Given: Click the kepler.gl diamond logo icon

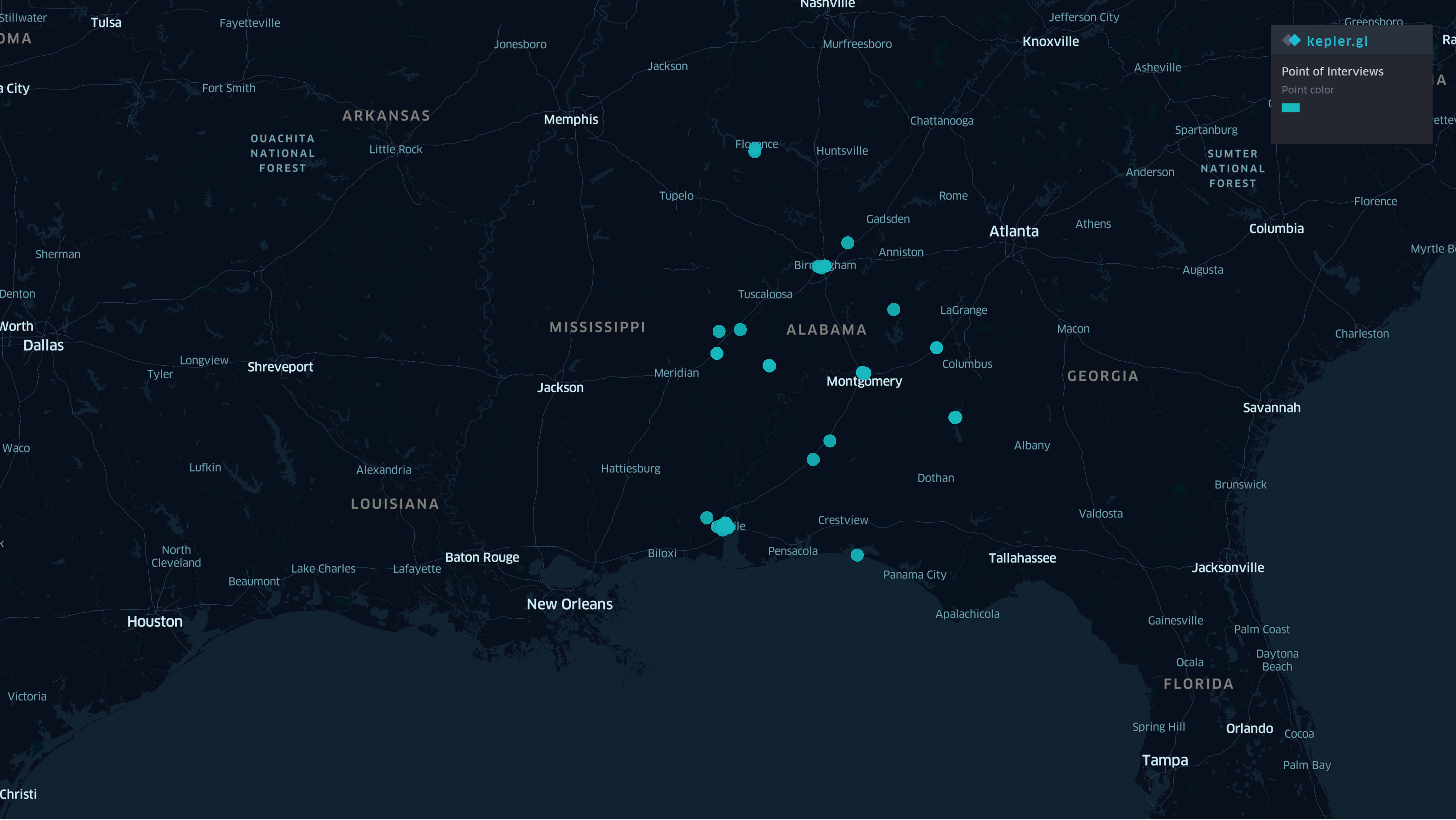Looking at the screenshot, I should coord(1292,40).
